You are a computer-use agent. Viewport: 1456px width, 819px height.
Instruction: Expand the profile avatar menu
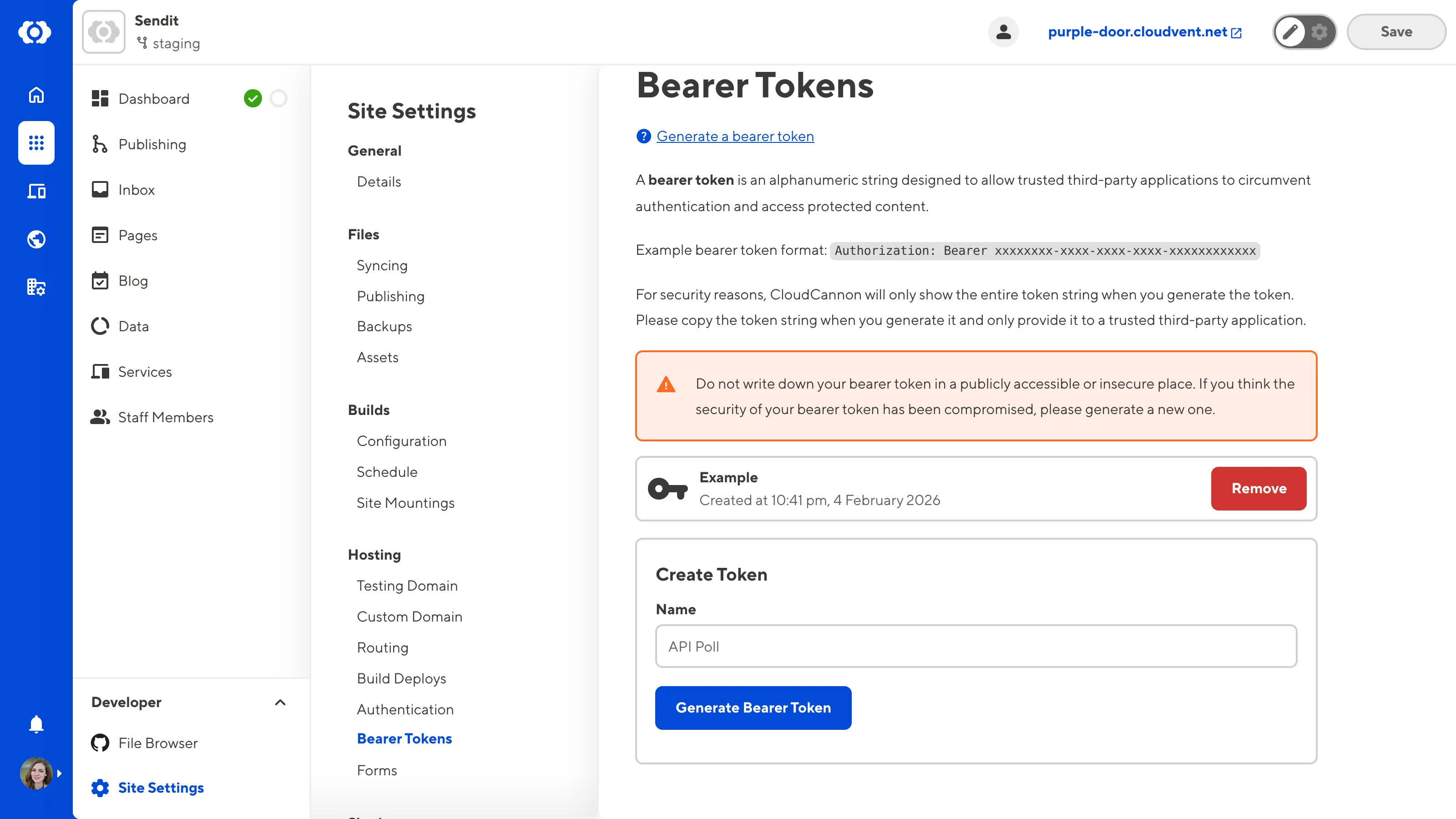pos(35,773)
